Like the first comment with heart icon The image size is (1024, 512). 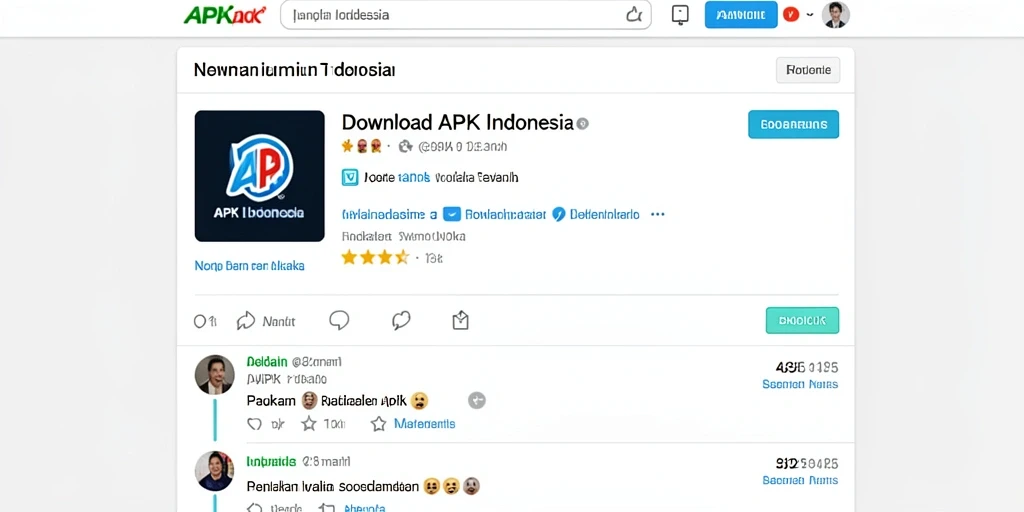pyautogui.click(x=254, y=424)
